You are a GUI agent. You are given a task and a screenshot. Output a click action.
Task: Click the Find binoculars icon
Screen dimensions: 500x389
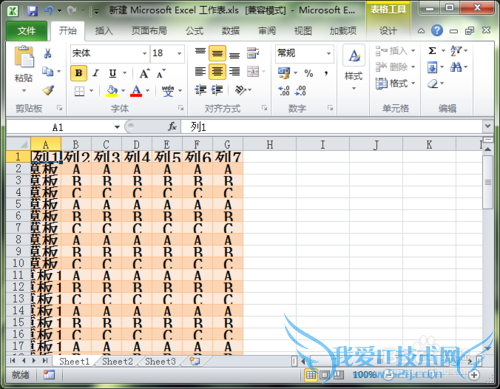(456, 67)
